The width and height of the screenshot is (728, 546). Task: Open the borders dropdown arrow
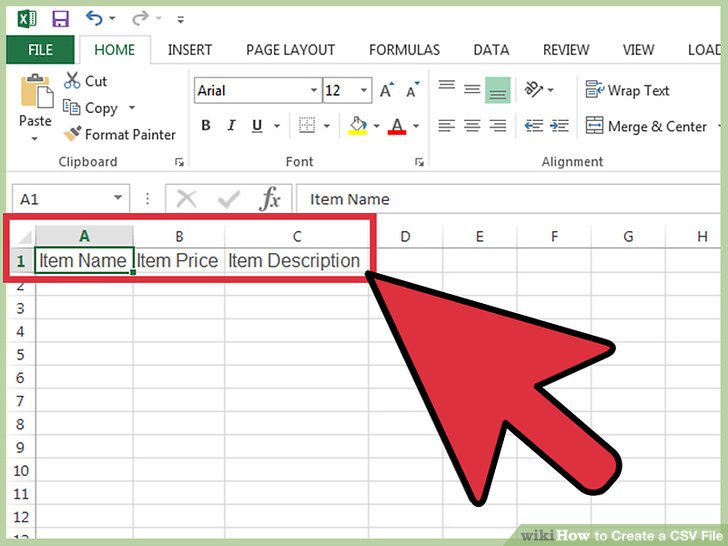[x=327, y=126]
